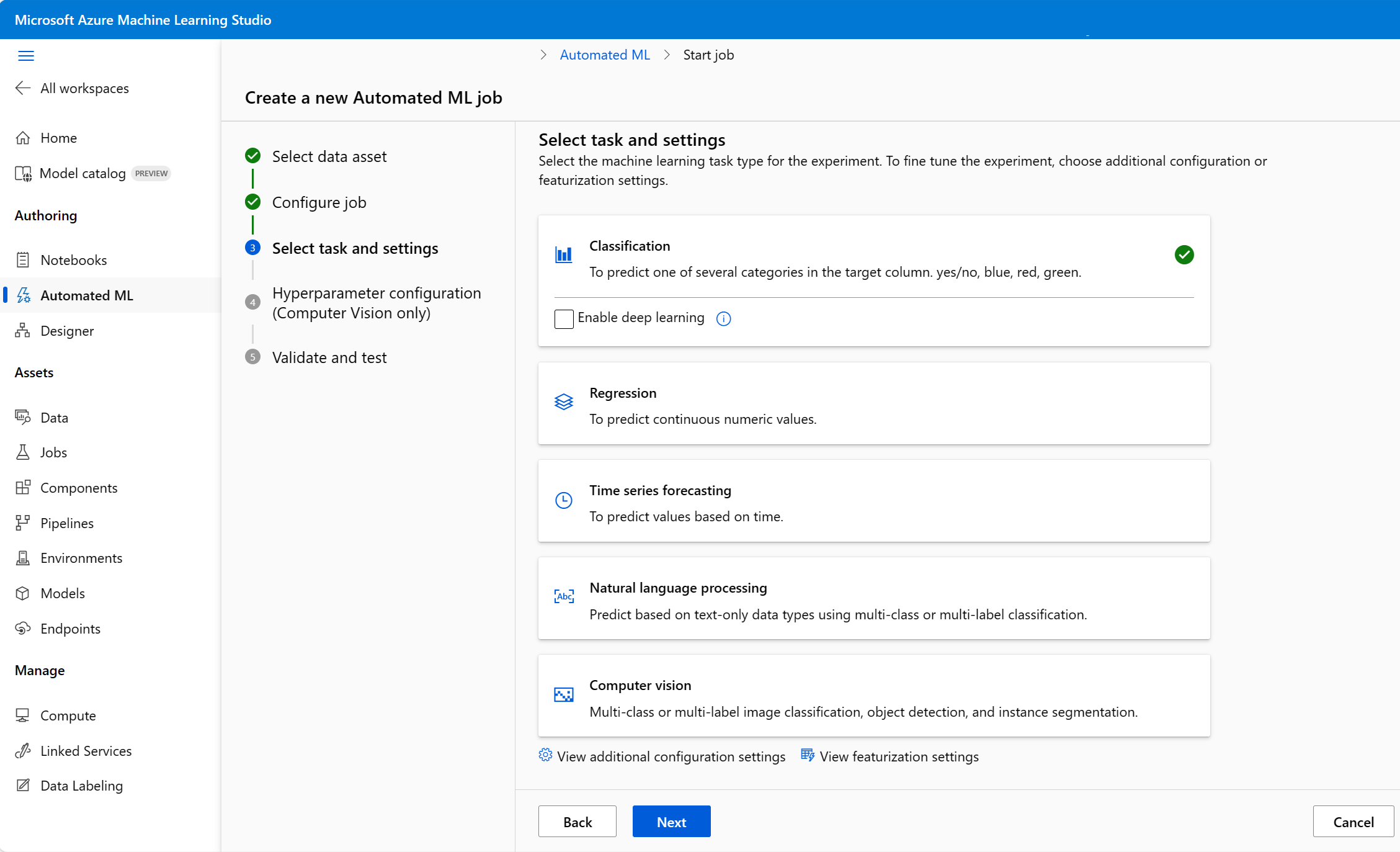Click the Computer vision image icon

[x=564, y=694]
